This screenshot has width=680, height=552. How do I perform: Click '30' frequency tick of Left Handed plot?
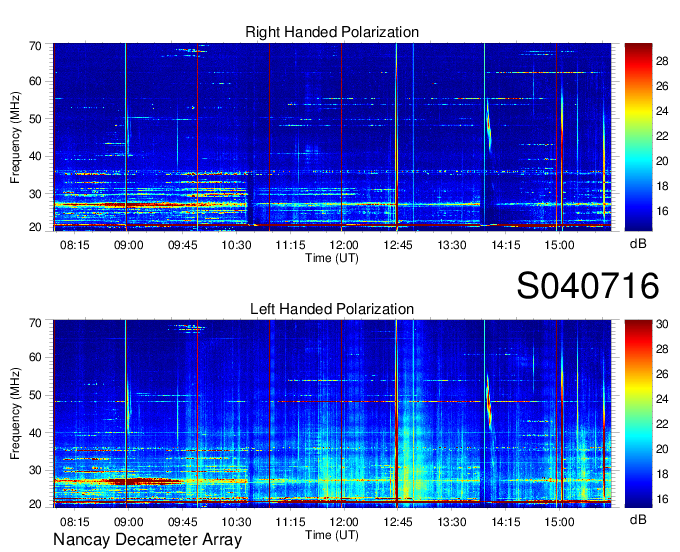click(x=35, y=470)
